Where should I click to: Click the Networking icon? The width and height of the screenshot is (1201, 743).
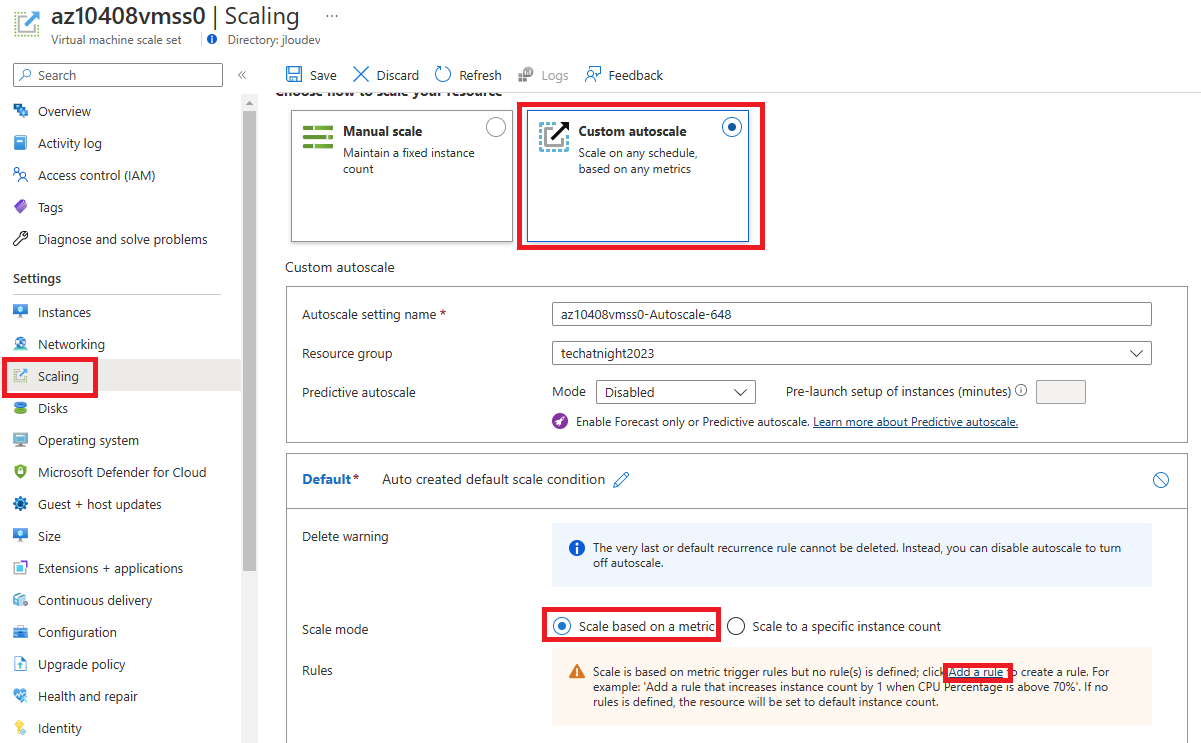pos(21,344)
